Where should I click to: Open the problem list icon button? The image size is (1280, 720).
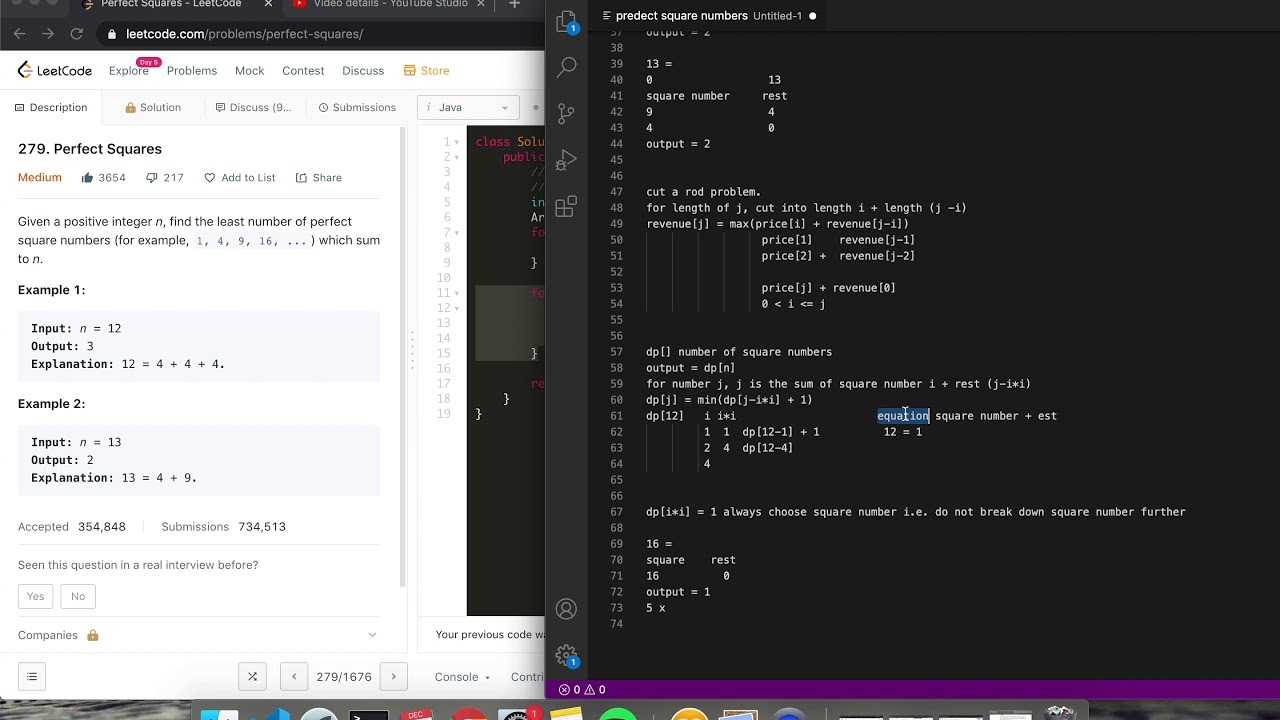point(32,677)
